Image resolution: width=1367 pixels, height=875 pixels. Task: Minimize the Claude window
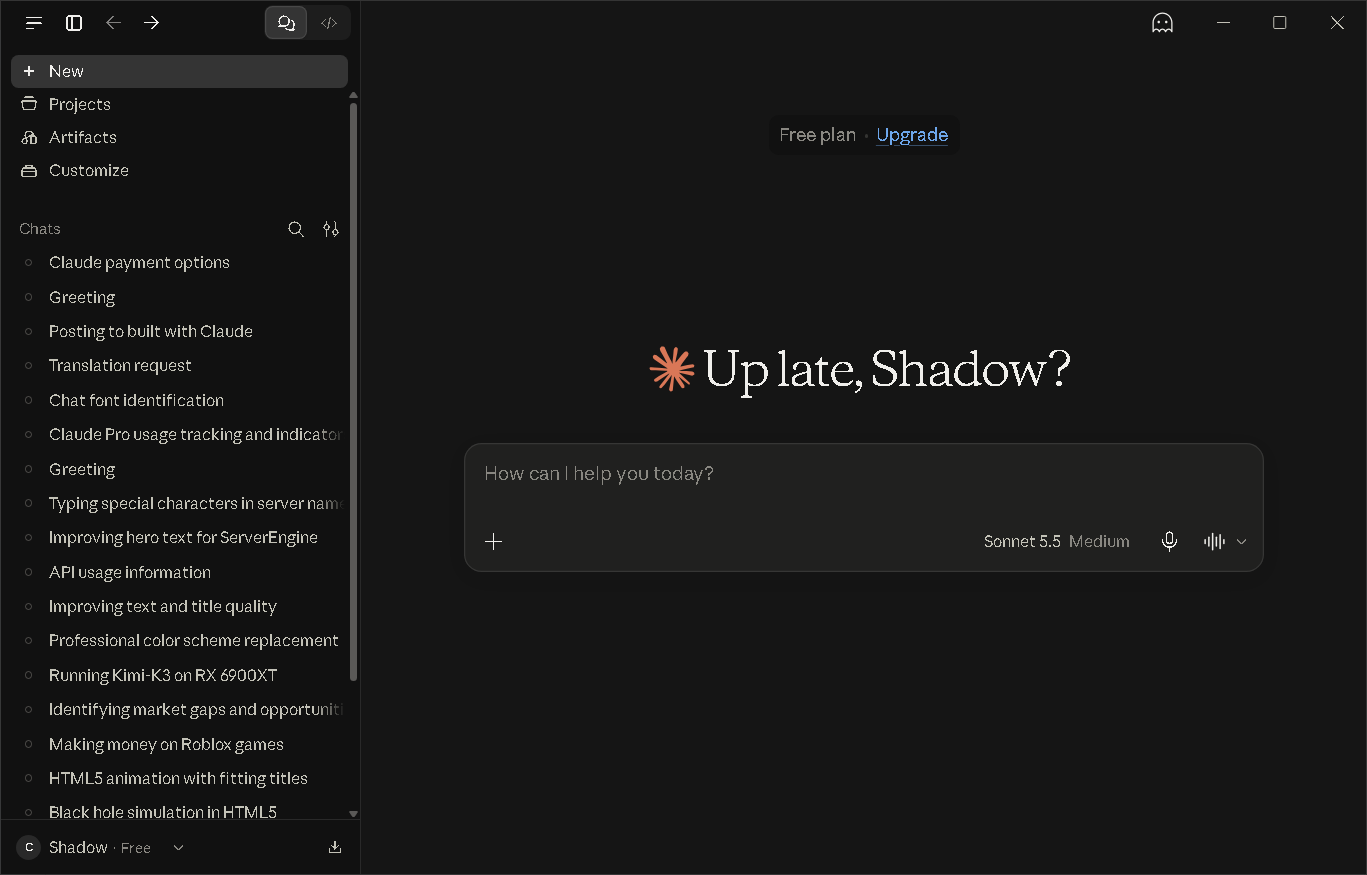1223,23
